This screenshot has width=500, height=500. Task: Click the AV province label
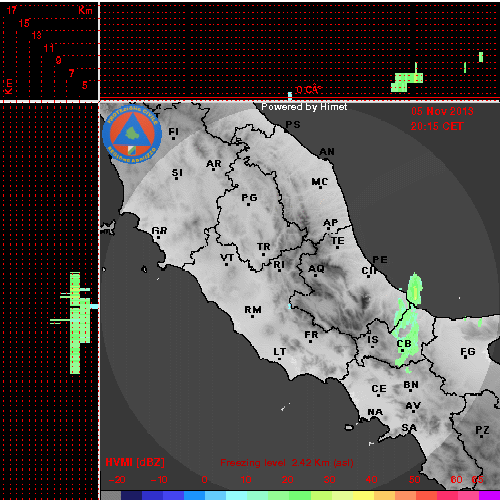413,406
